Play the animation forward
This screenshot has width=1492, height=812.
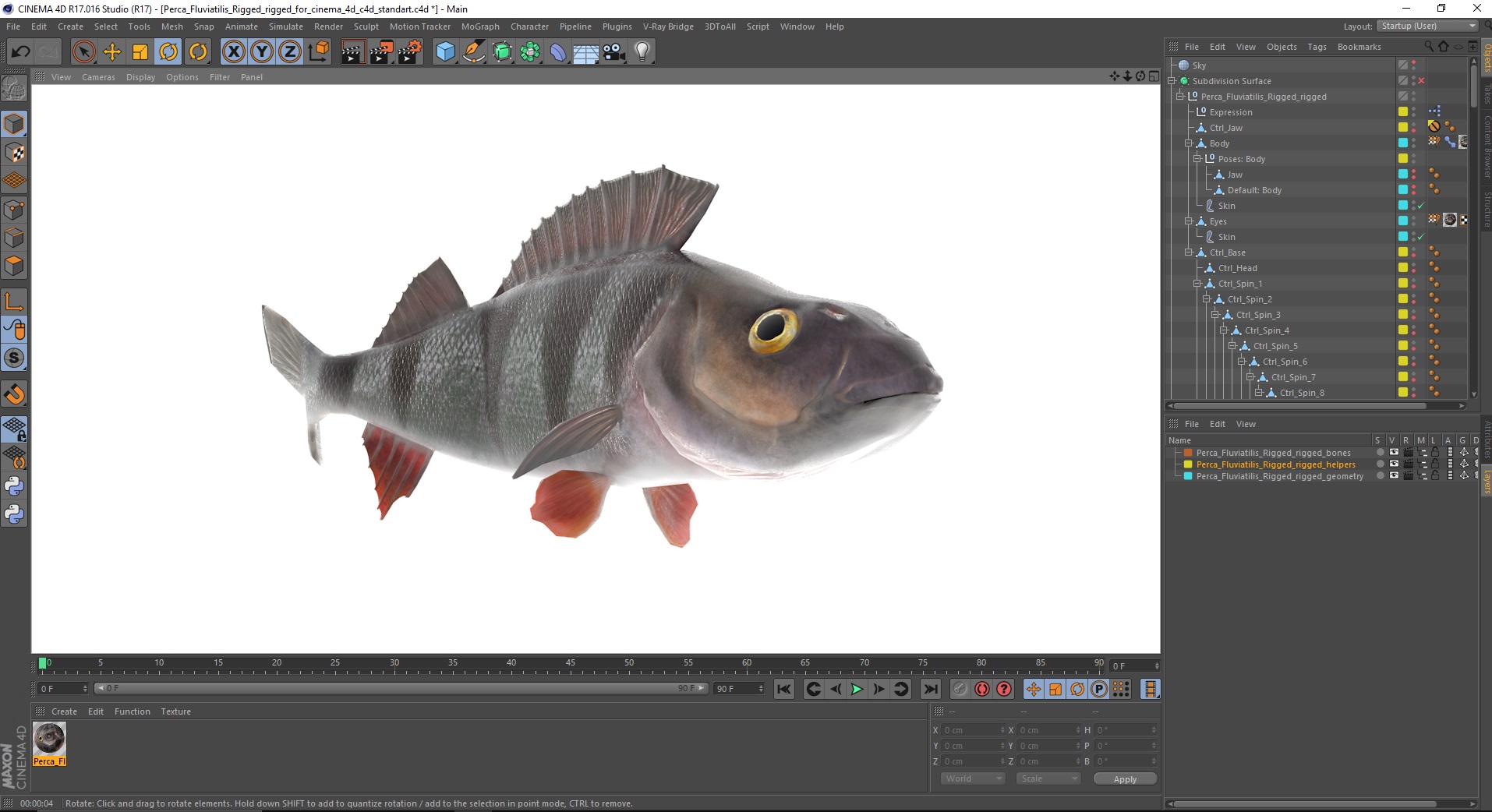pos(857,689)
